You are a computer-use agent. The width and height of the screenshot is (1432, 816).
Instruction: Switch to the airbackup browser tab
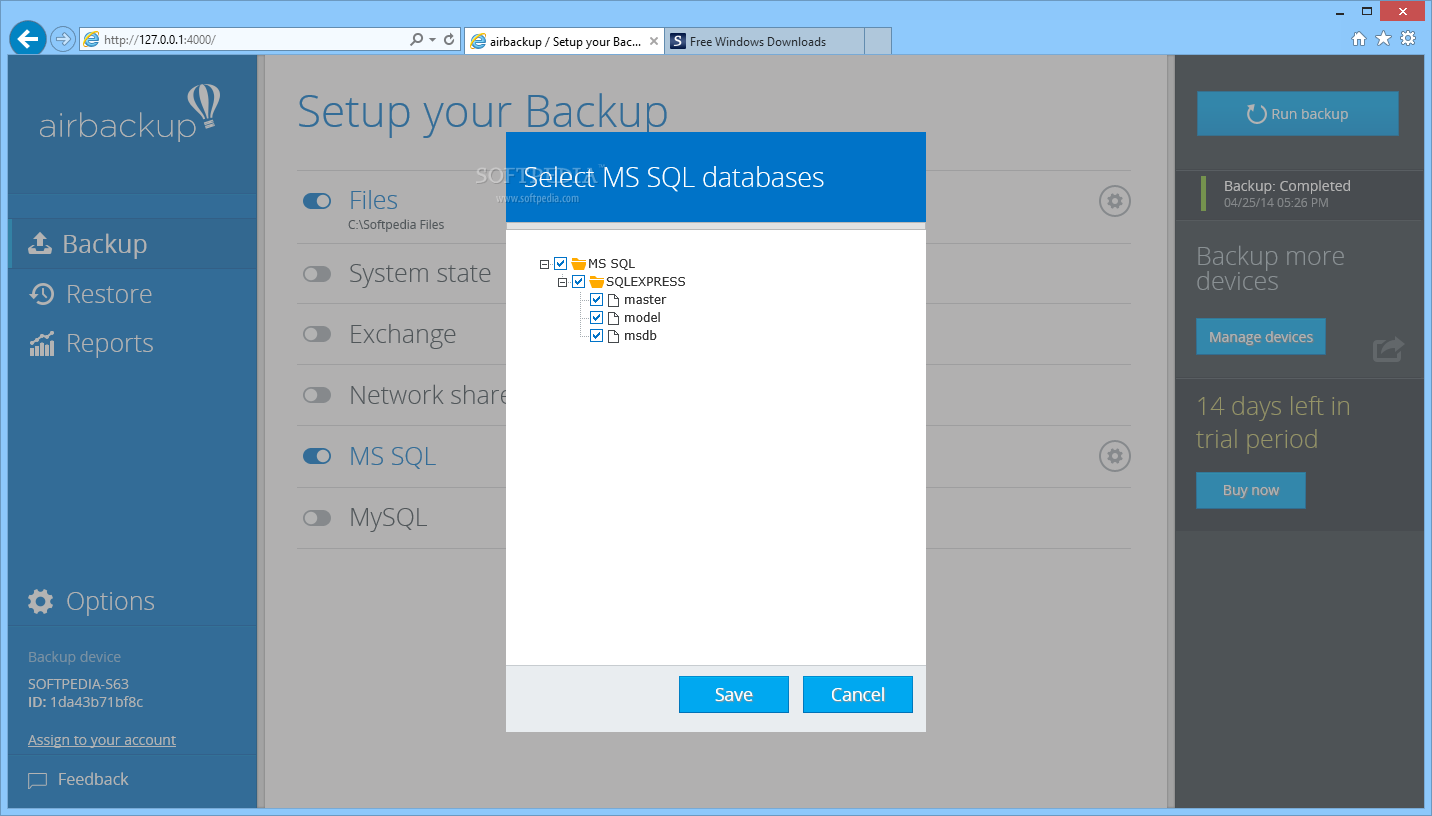tap(564, 41)
